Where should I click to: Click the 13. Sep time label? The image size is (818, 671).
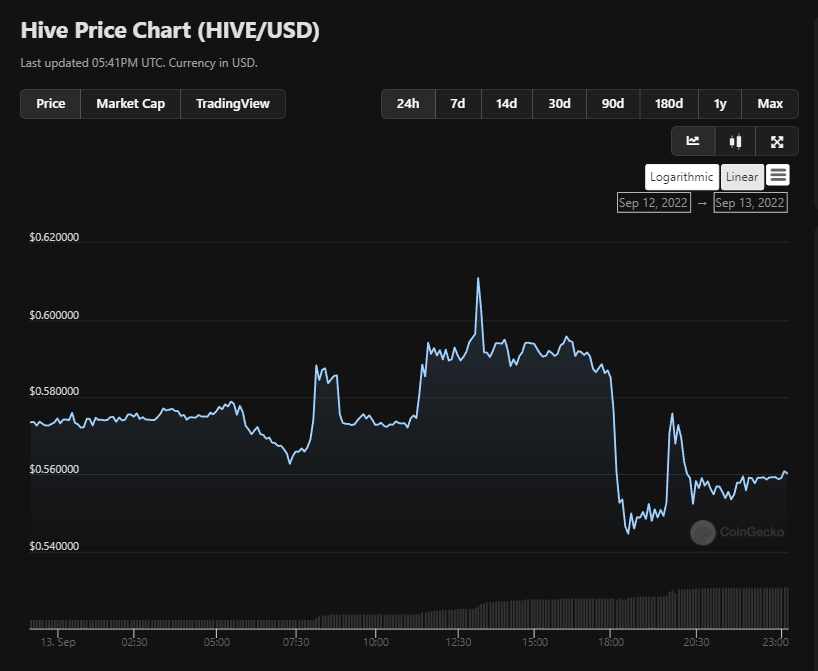(x=58, y=642)
